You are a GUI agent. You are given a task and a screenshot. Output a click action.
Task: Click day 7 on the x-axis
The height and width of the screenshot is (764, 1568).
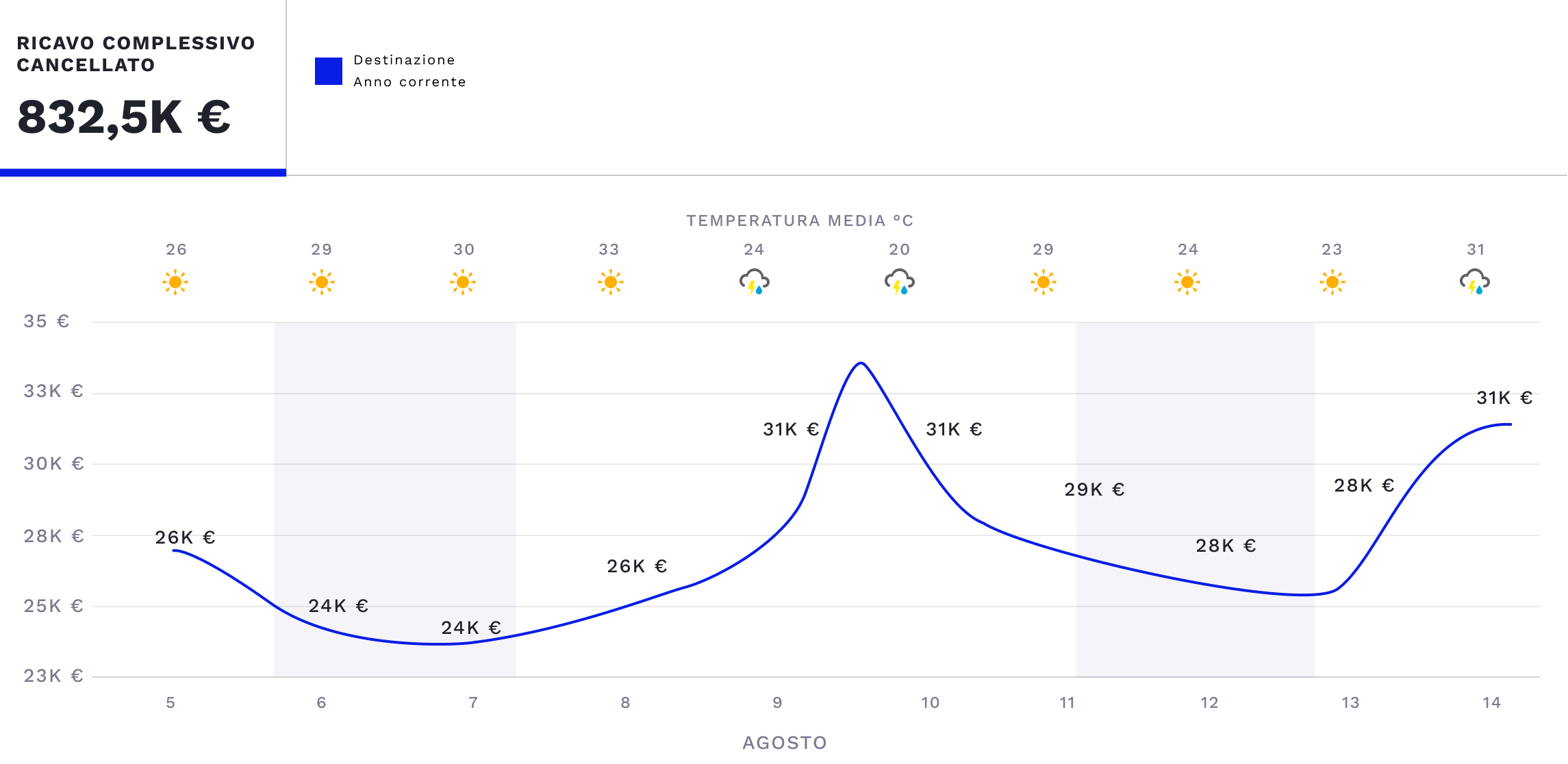pos(472,702)
